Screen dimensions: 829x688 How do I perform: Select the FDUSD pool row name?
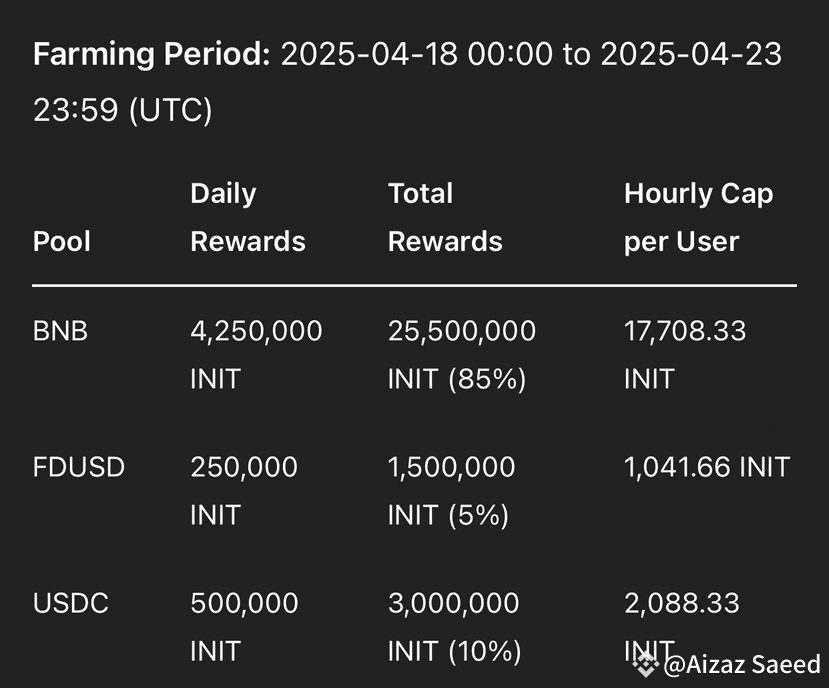pos(79,467)
